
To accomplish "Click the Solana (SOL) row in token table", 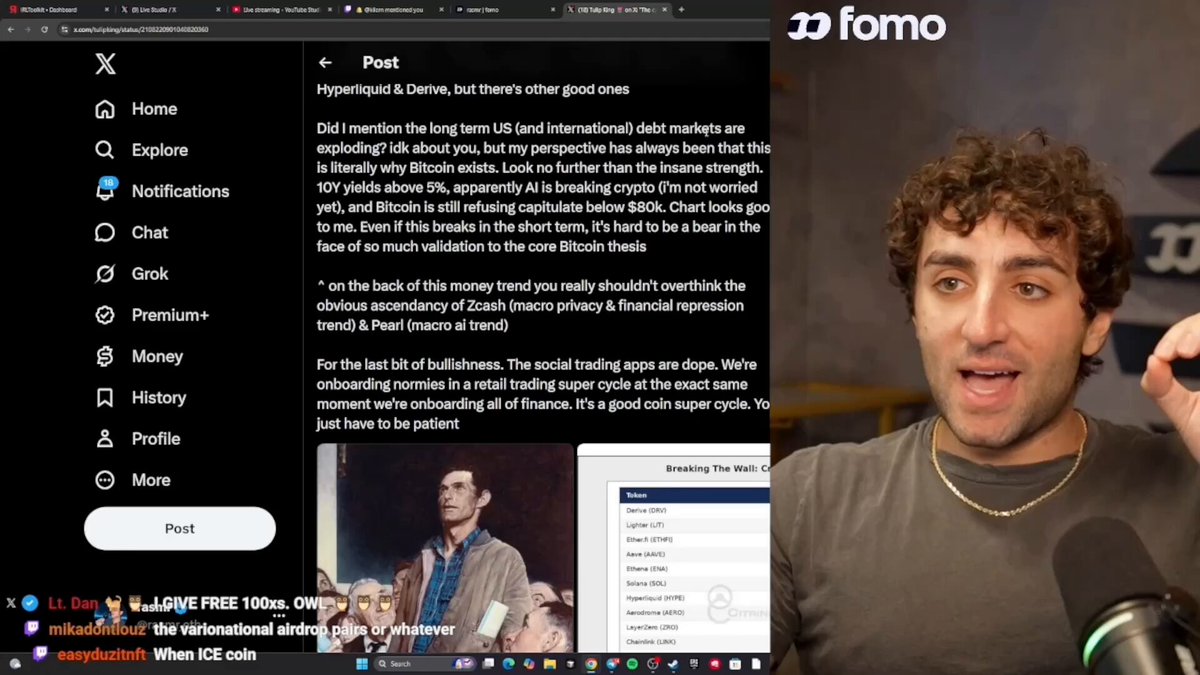I will pos(695,583).
